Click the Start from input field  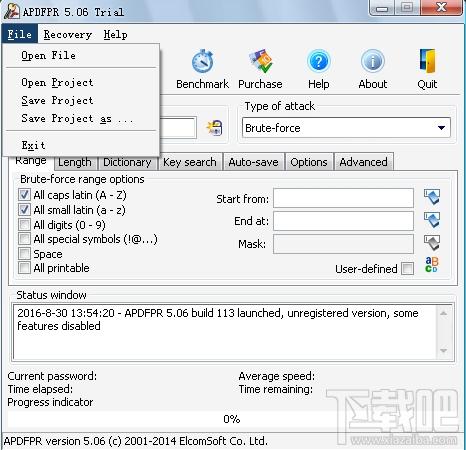343,198
